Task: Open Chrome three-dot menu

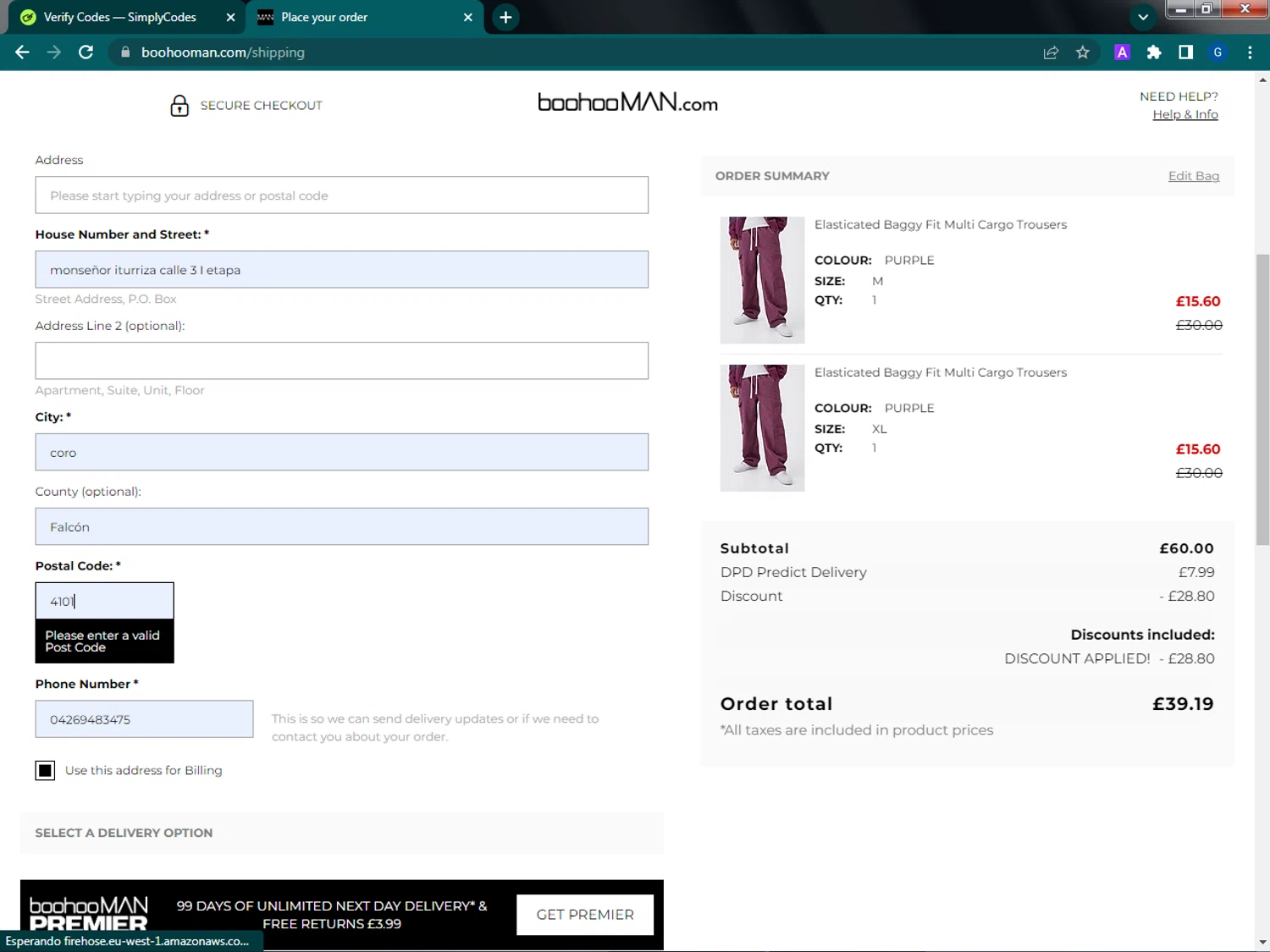Action: (x=1250, y=52)
